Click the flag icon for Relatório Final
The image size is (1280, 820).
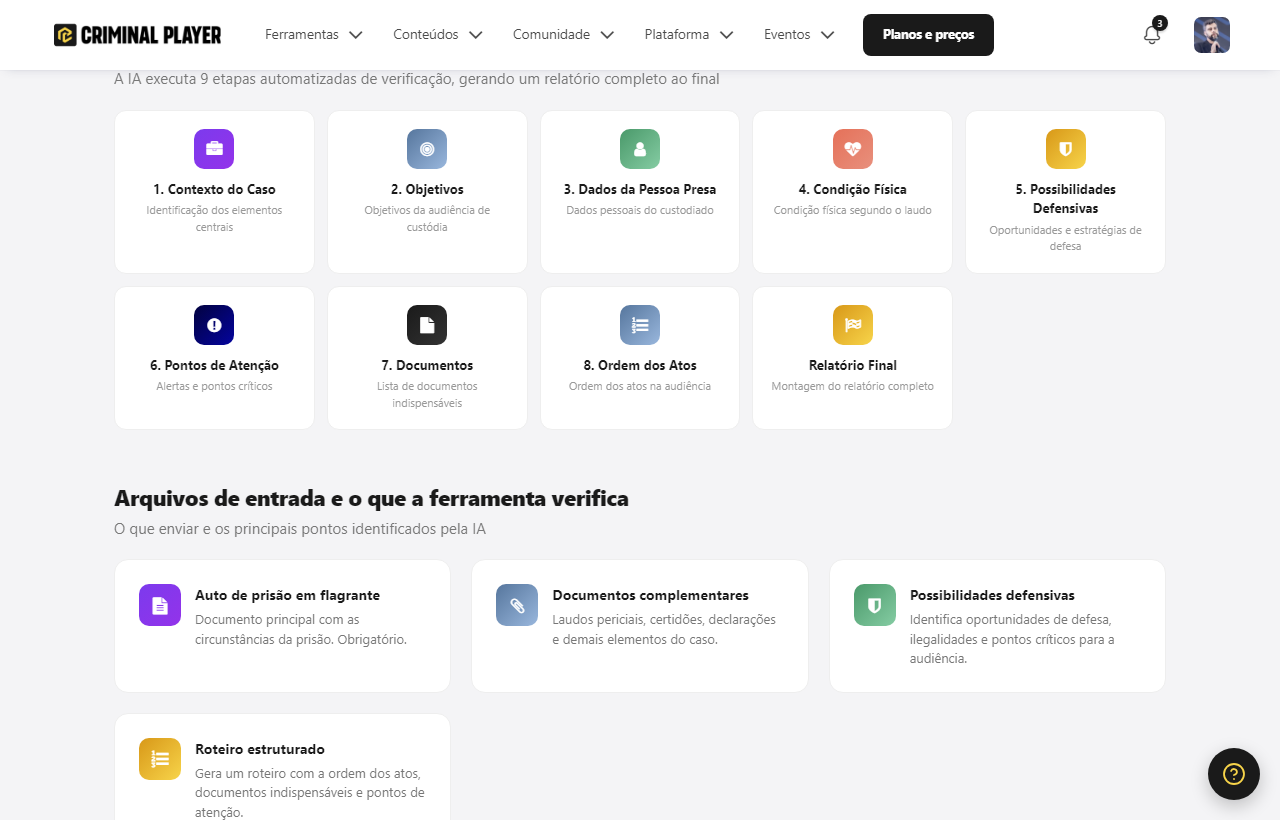pyautogui.click(x=853, y=325)
